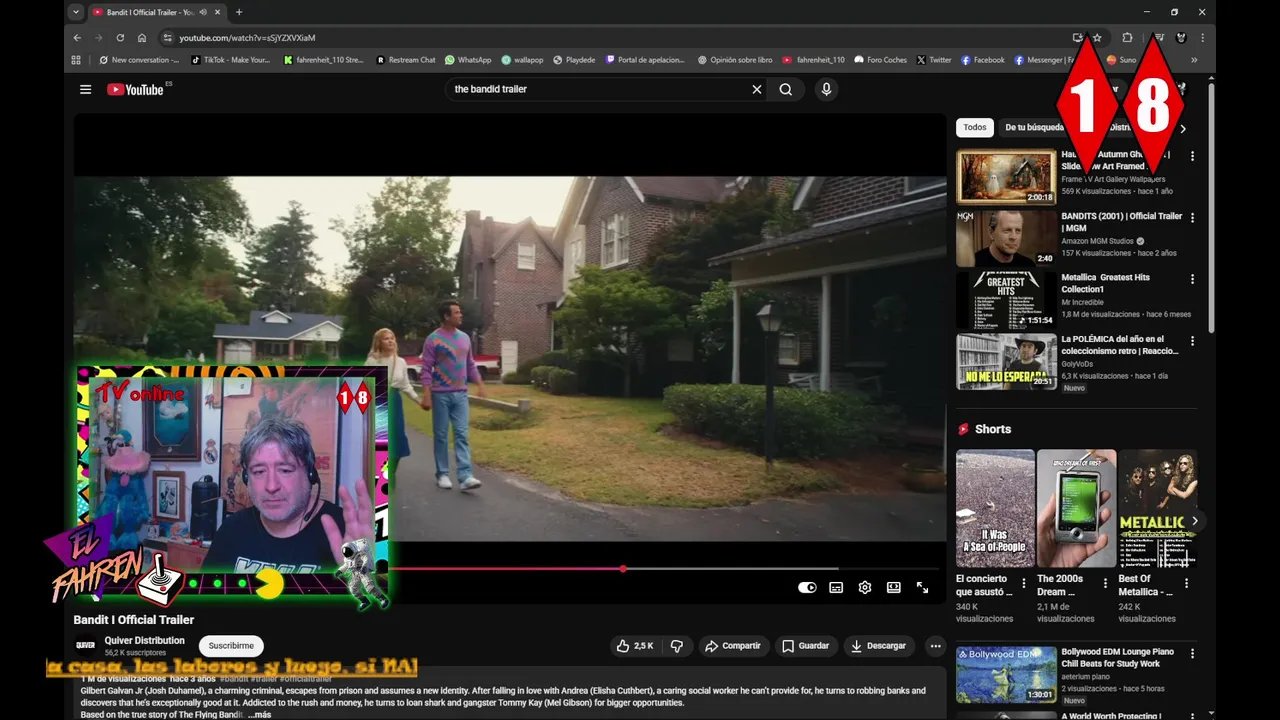Screen dimensions: 1280x720
Task: Reload the page
Action: coord(120,38)
